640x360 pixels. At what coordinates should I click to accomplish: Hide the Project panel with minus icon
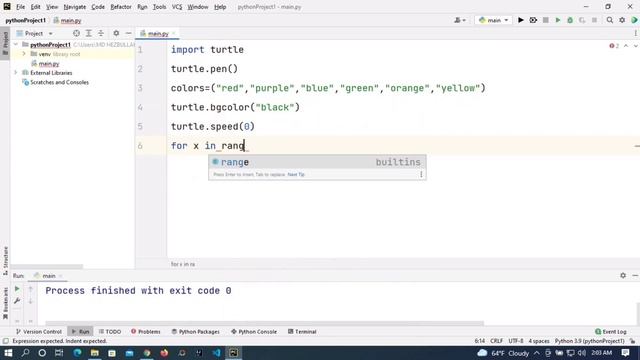[128, 33]
